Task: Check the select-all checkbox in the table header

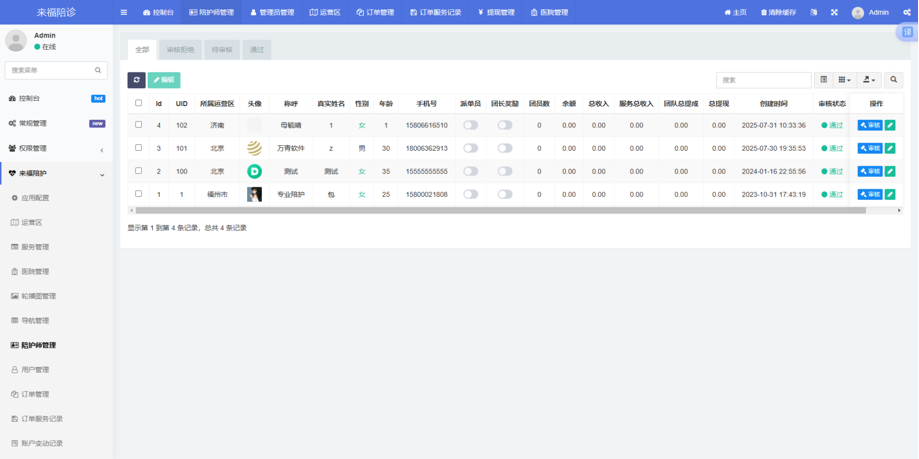Action: 139,103
